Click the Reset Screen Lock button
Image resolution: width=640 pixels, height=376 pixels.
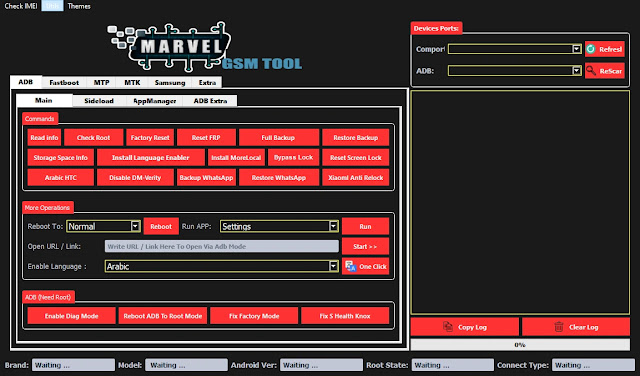356,158
